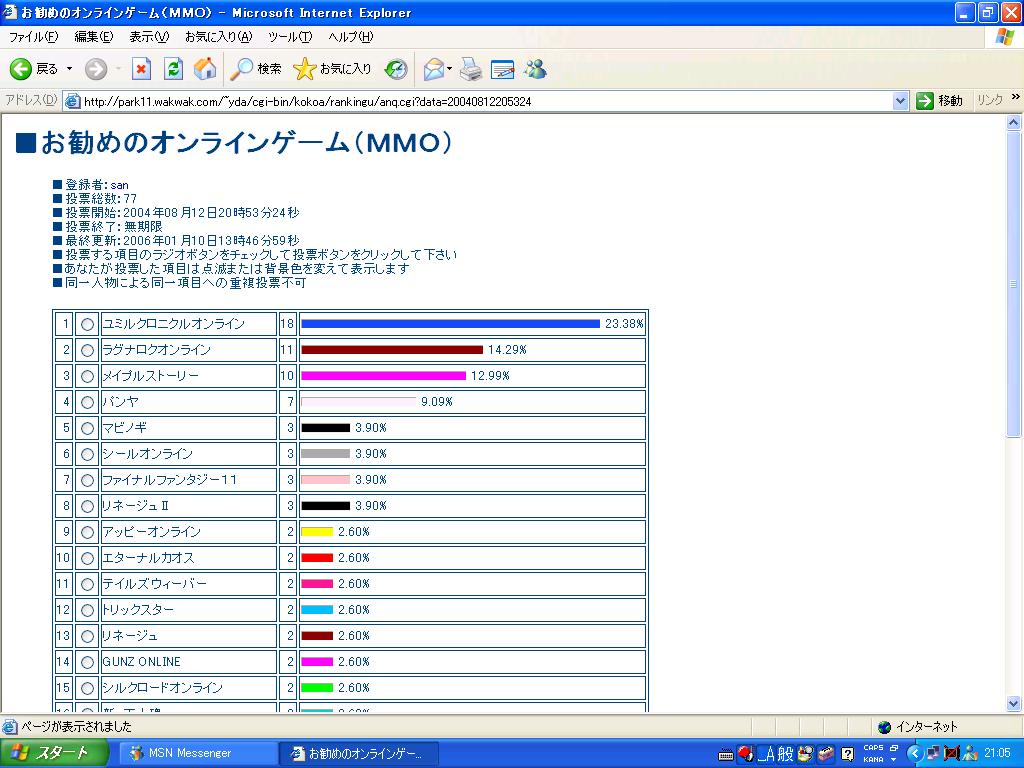Print the page with printer icon
This screenshot has width=1024, height=768.
pyautogui.click(x=470, y=69)
